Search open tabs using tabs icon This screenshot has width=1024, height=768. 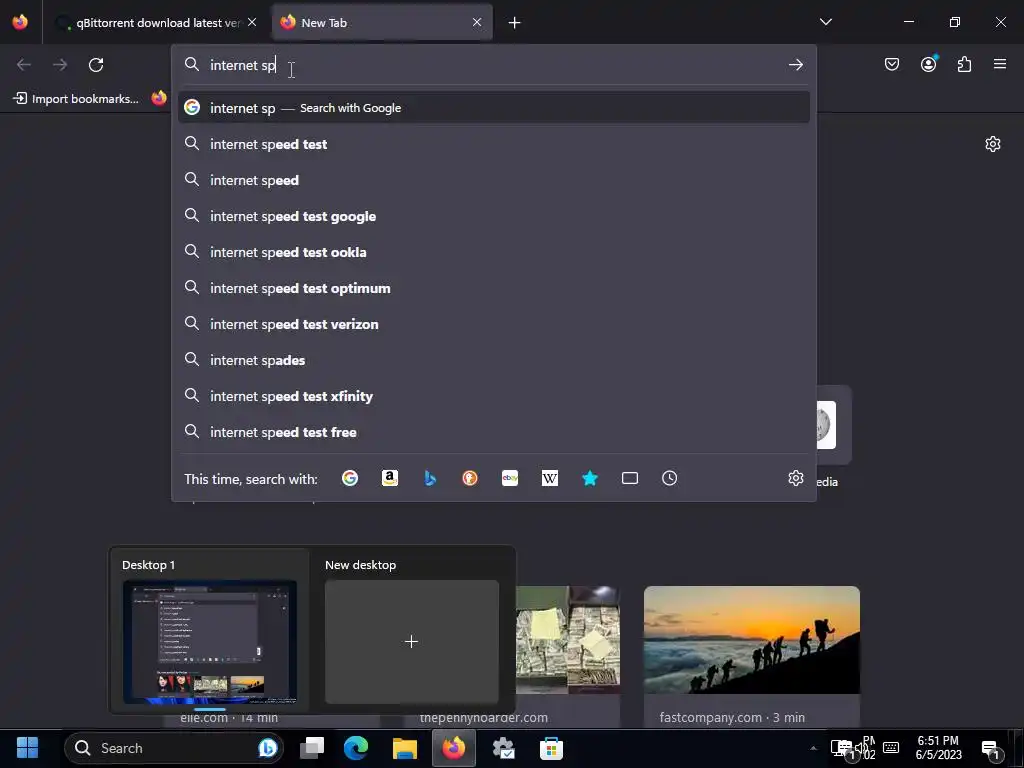click(x=630, y=479)
